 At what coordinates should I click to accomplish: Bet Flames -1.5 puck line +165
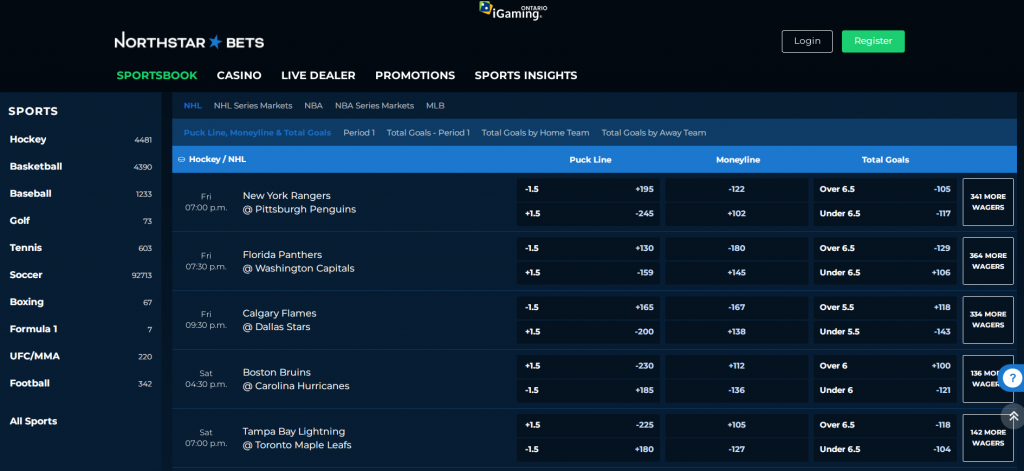click(x=588, y=307)
